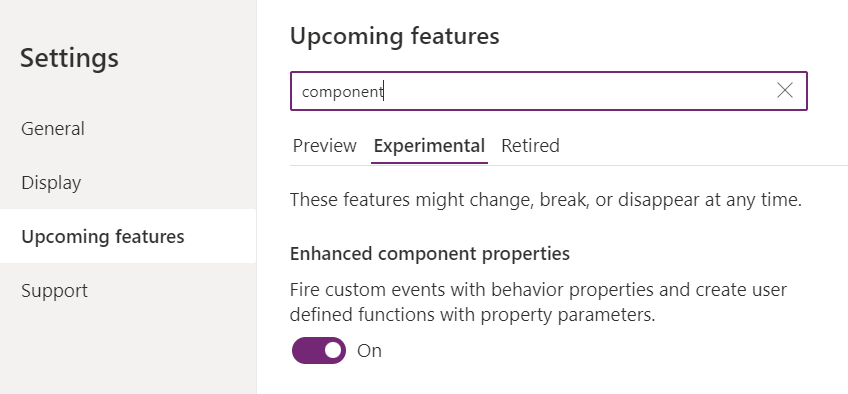The height and width of the screenshot is (394, 848).
Task: Click the "On" label beside the toggle
Action: (x=369, y=351)
